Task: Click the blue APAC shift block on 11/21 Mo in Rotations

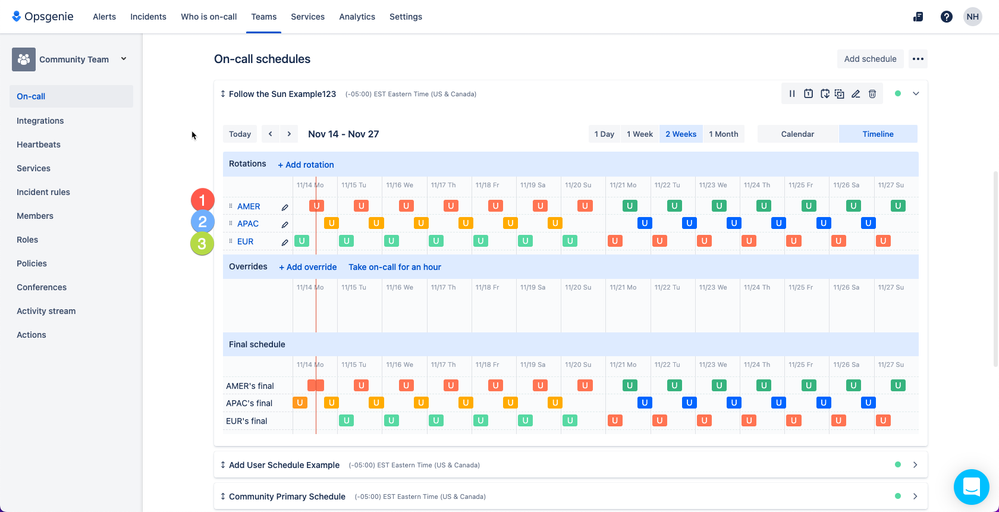Action: pyautogui.click(x=645, y=223)
